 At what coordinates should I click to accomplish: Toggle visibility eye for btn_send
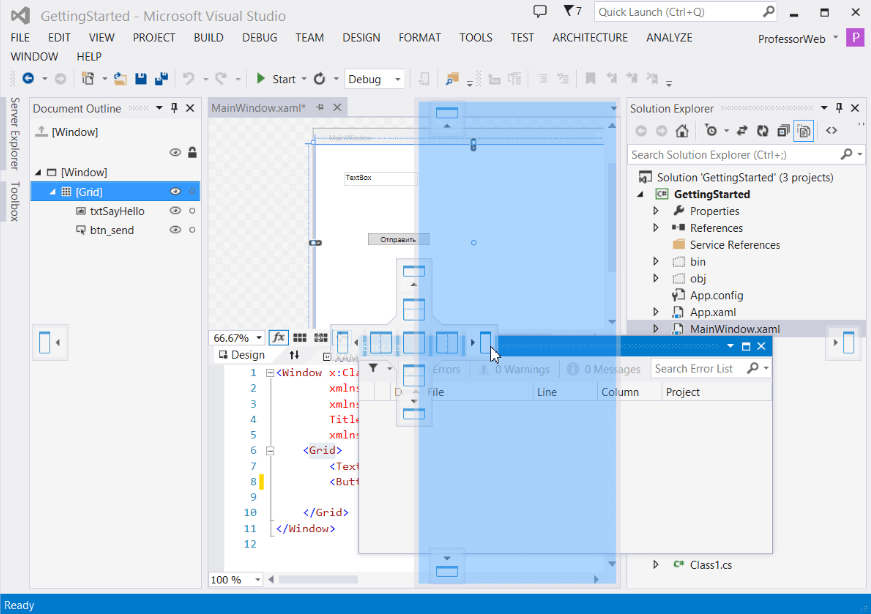(175, 229)
